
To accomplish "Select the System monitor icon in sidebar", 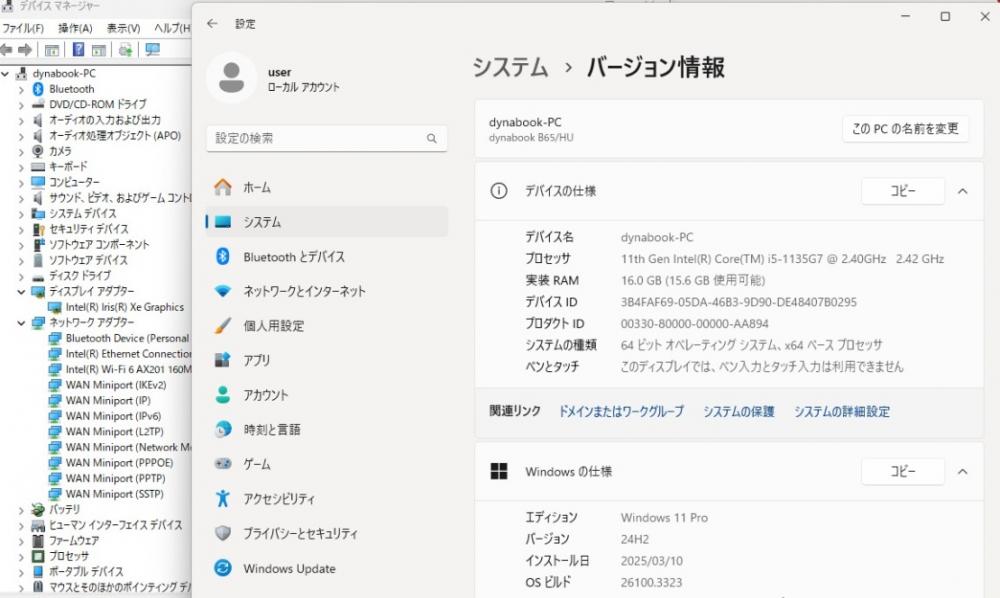I will 223,222.
